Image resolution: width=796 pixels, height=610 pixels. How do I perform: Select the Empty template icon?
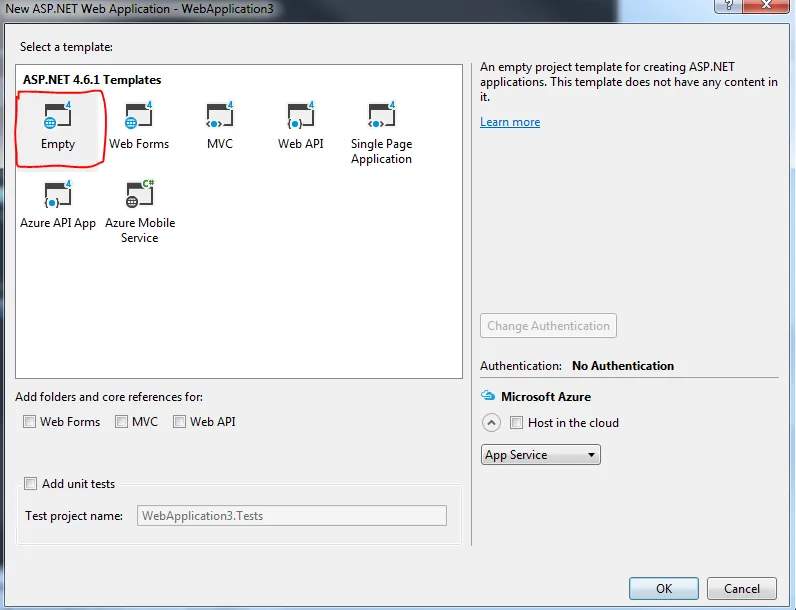coord(57,116)
